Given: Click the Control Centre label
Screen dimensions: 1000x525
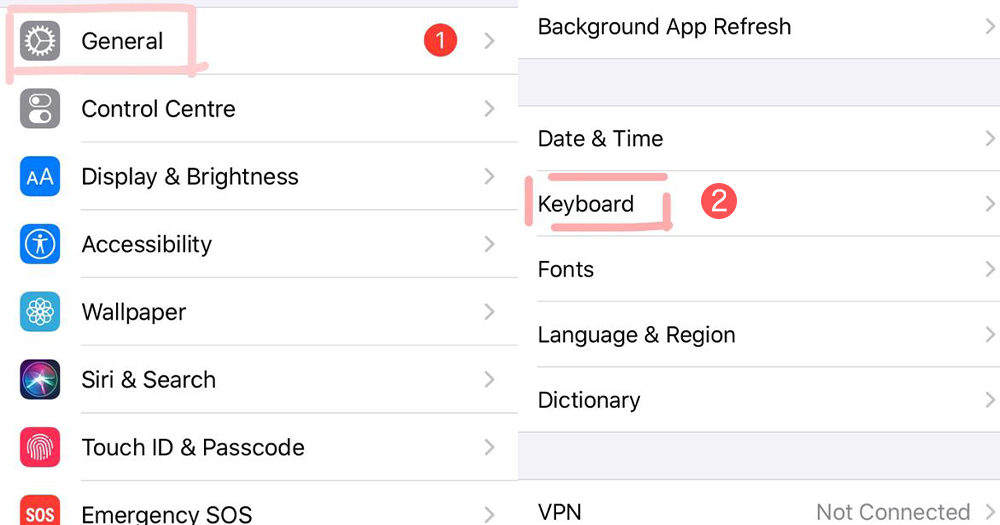Looking at the screenshot, I should pos(158,109).
